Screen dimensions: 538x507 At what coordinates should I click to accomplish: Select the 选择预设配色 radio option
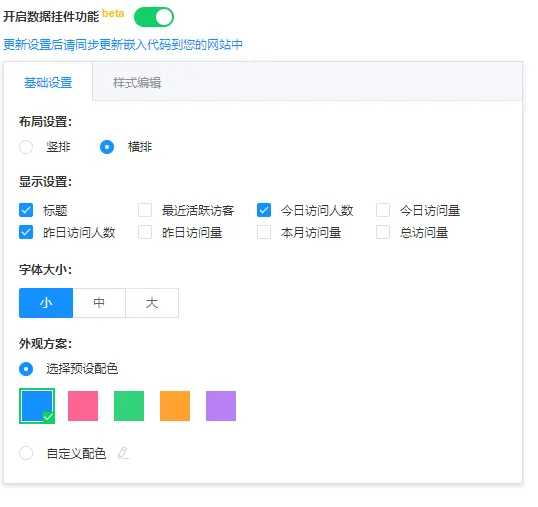pos(26,369)
